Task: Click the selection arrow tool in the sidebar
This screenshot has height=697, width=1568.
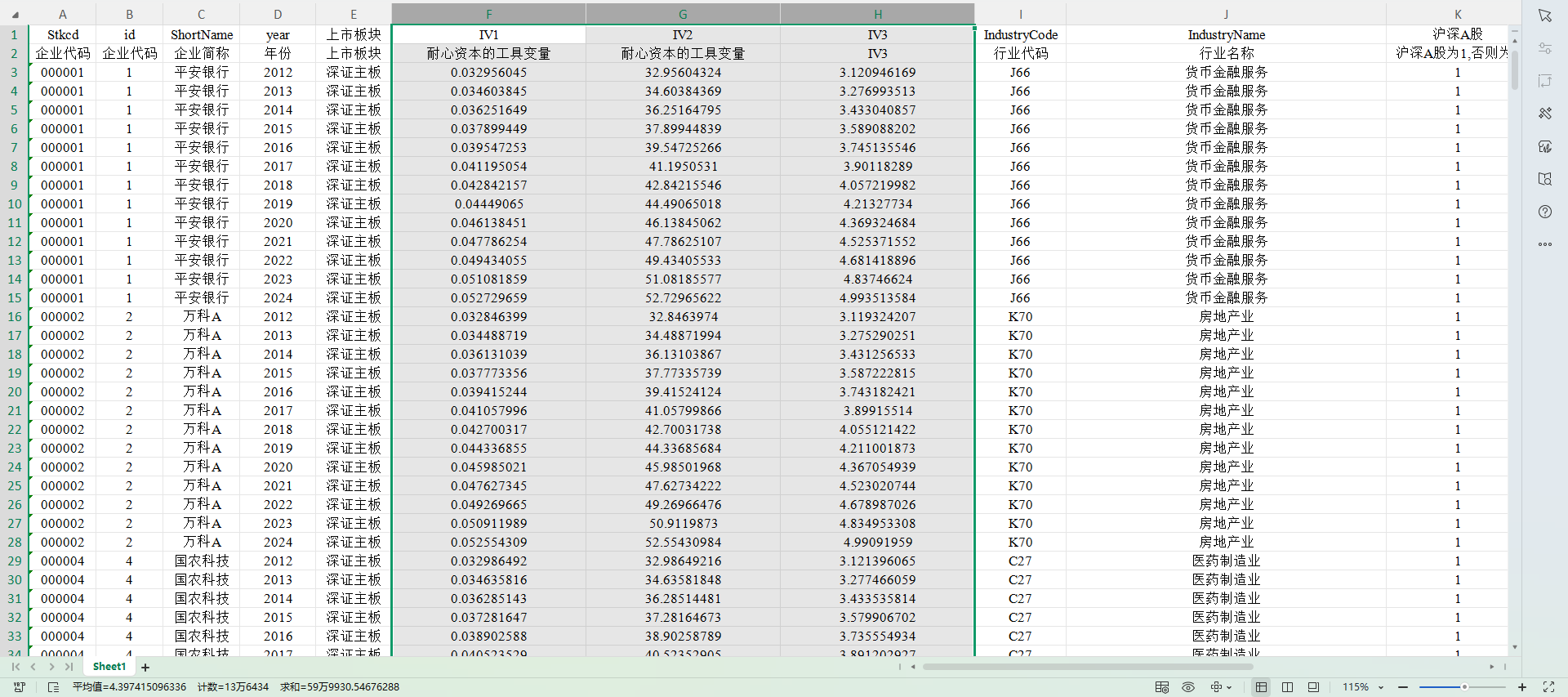Action: (1544, 16)
